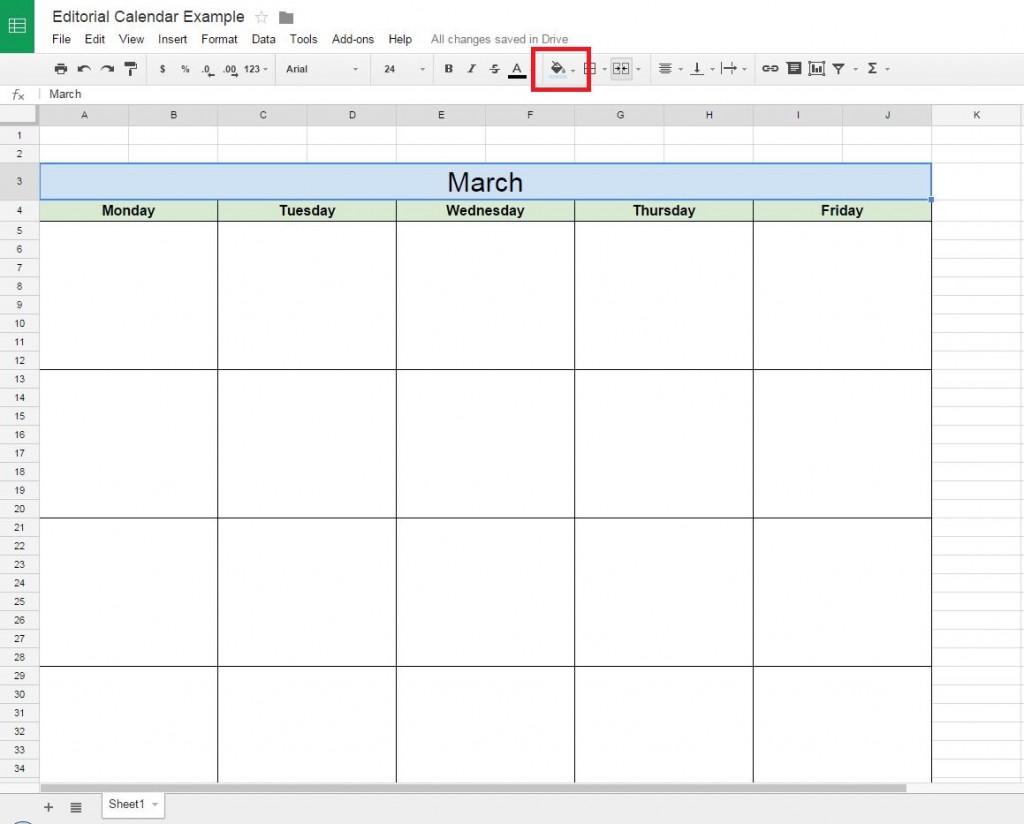
Task: Click the merge cells icon
Action: click(x=620, y=68)
